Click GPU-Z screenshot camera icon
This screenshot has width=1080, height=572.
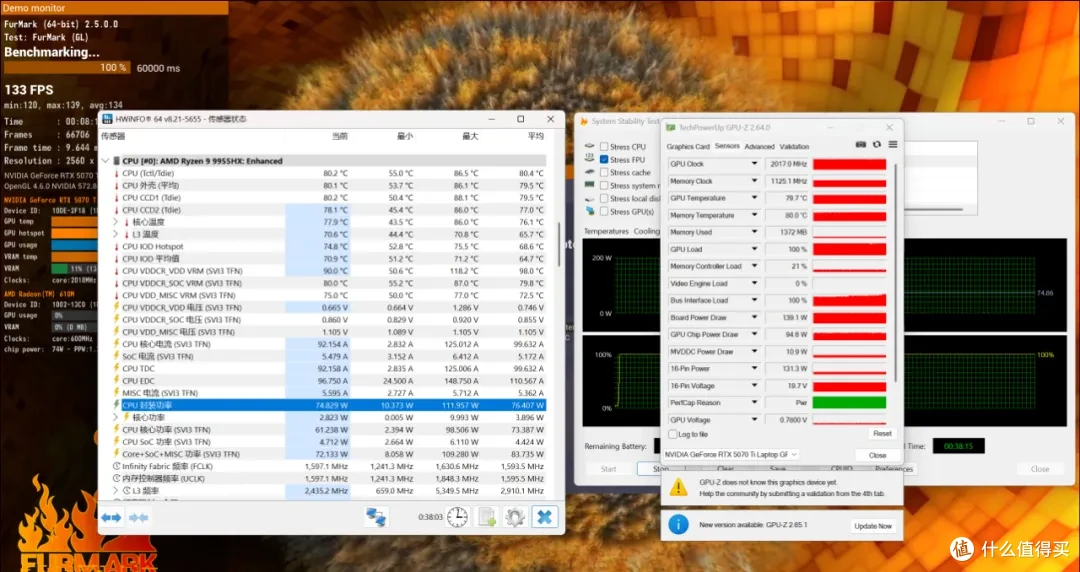pyautogui.click(x=860, y=145)
